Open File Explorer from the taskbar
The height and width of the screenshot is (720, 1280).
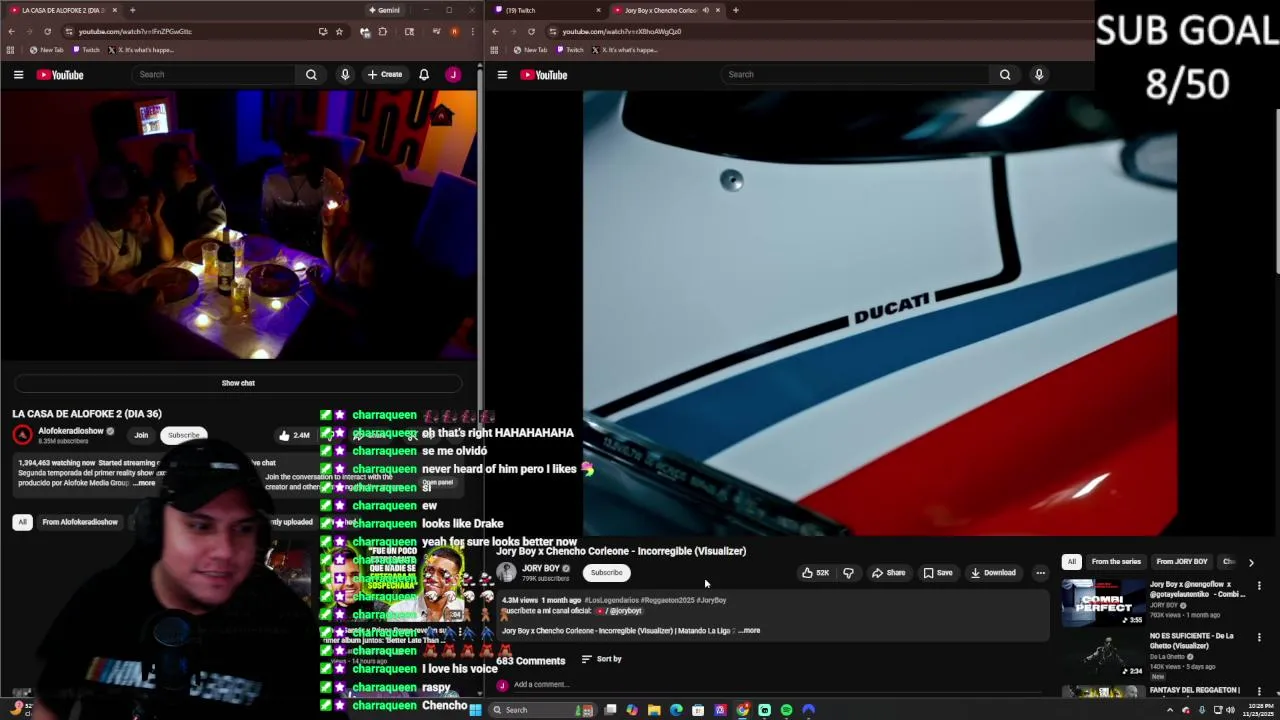click(654, 710)
